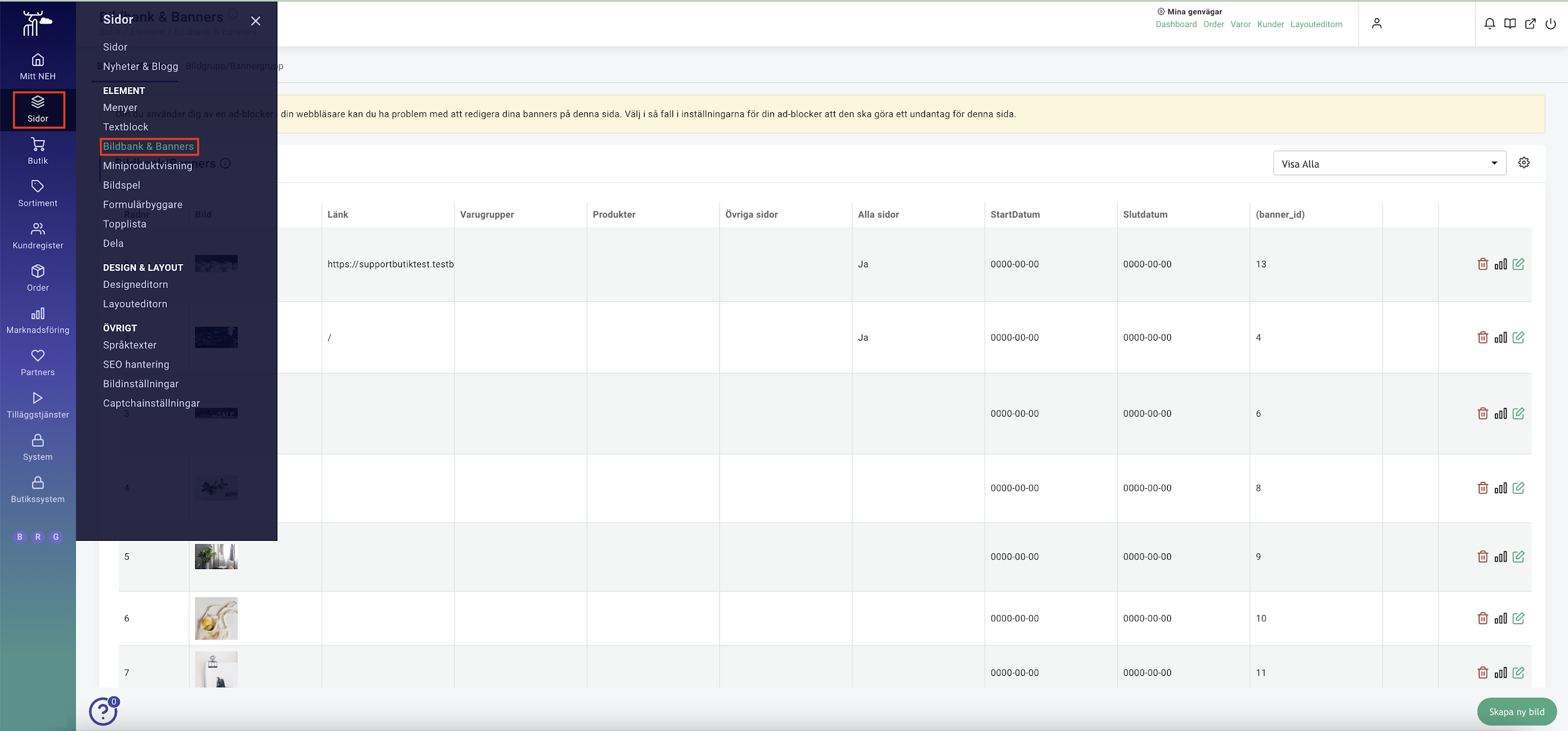
Task: Close the Sidor flyout menu
Action: (255, 21)
